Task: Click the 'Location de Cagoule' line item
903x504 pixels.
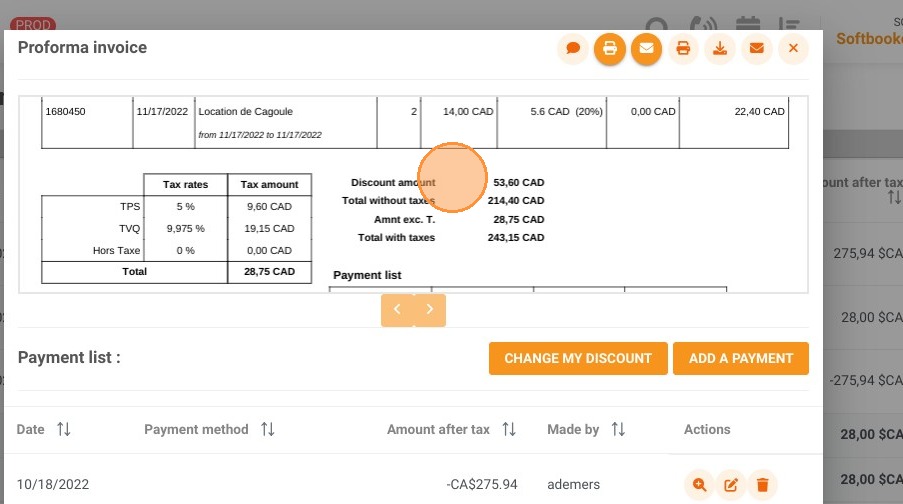Action: [x=245, y=112]
